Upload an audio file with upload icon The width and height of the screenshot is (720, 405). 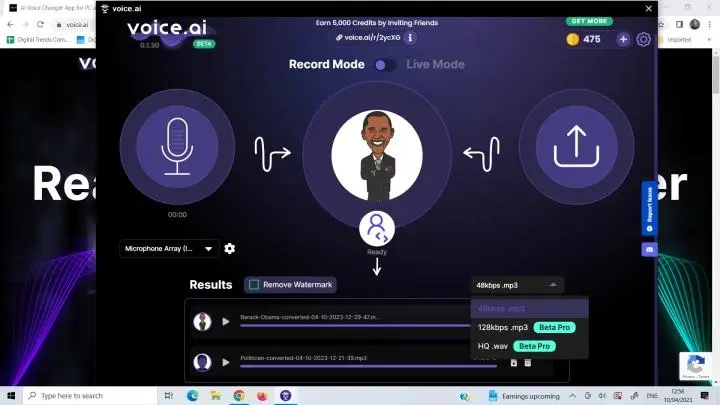tap(576, 146)
